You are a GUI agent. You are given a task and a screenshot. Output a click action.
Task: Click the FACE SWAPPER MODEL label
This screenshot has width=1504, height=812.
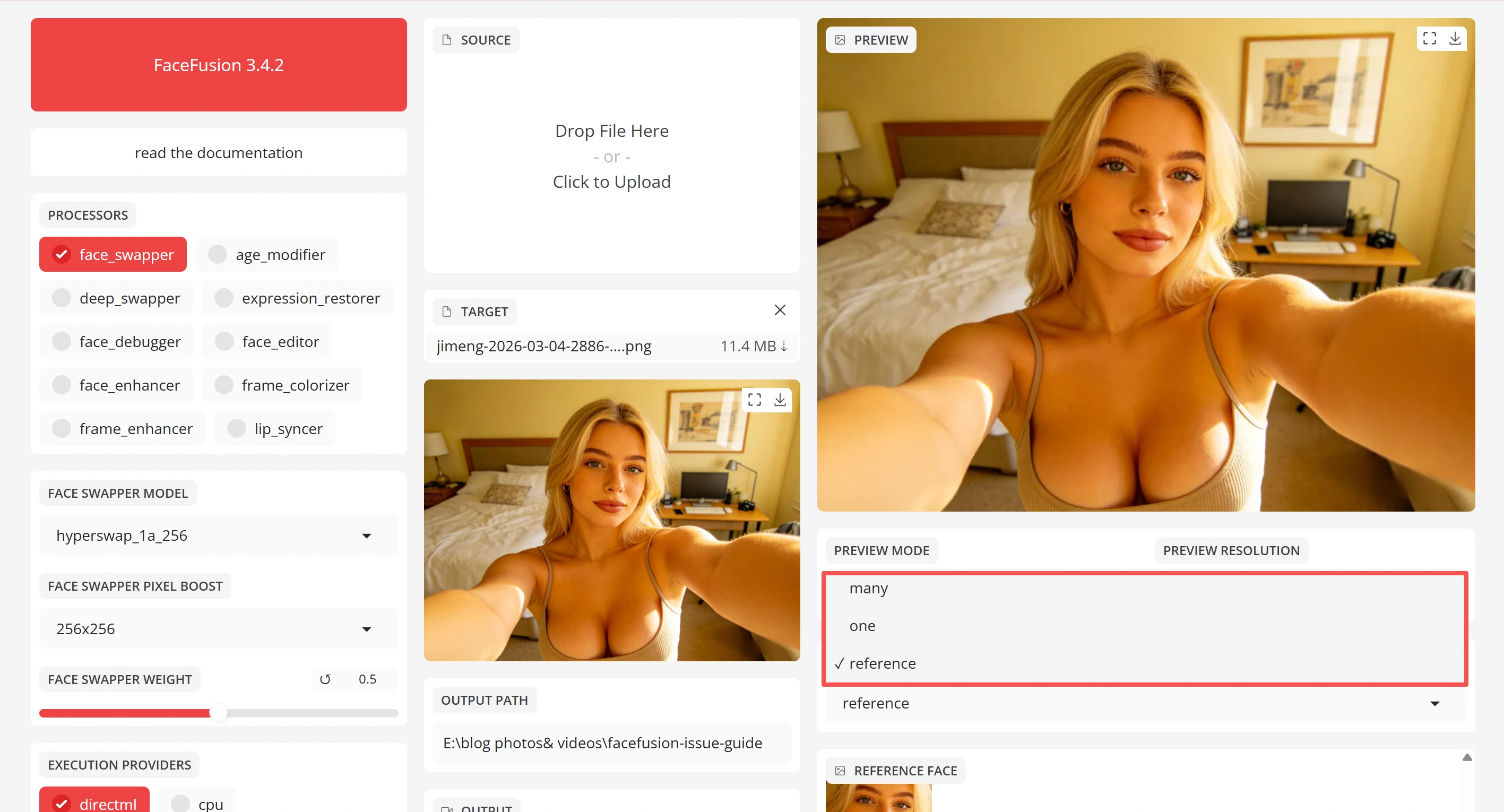click(118, 493)
